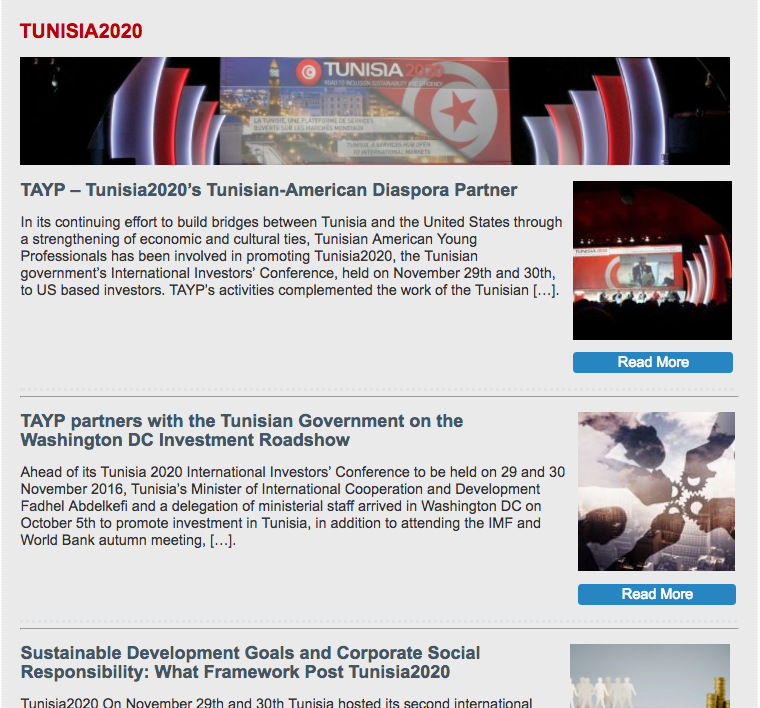Image resolution: width=760 pixels, height=708 pixels.
Task: Click the TUNISIA2020 red heading
Action: (x=81, y=31)
